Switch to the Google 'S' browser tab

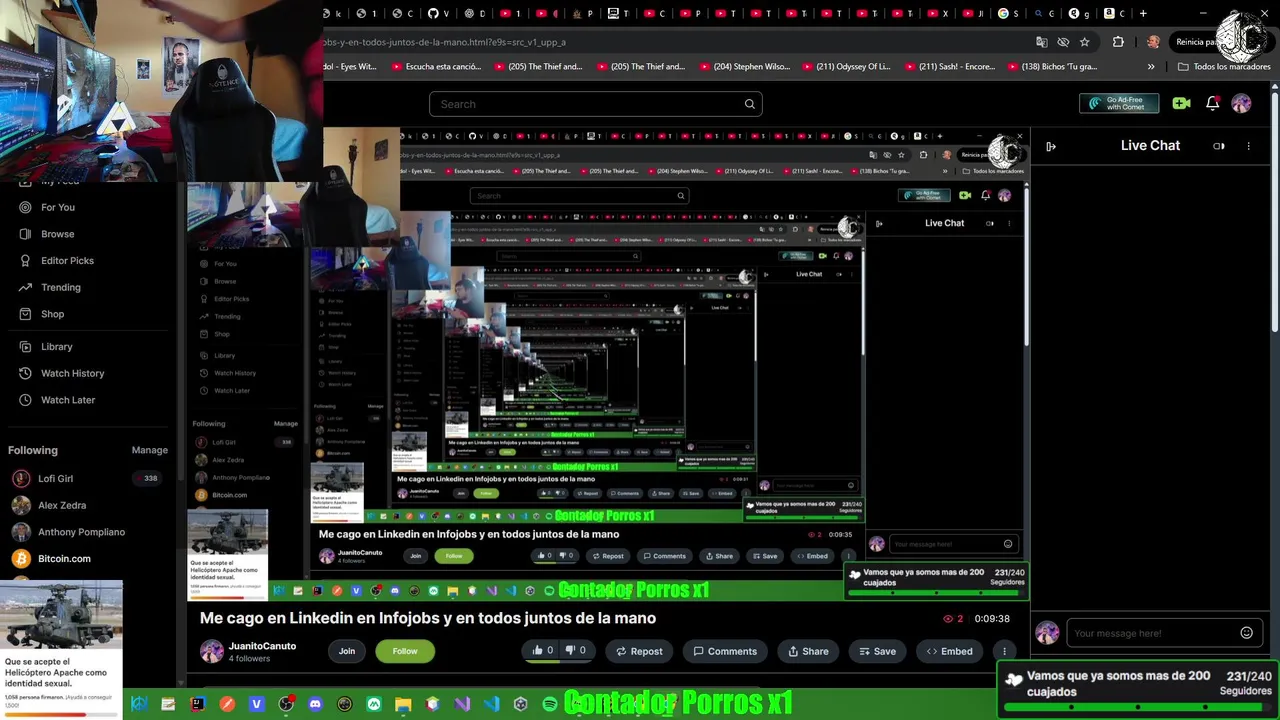point(1007,14)
